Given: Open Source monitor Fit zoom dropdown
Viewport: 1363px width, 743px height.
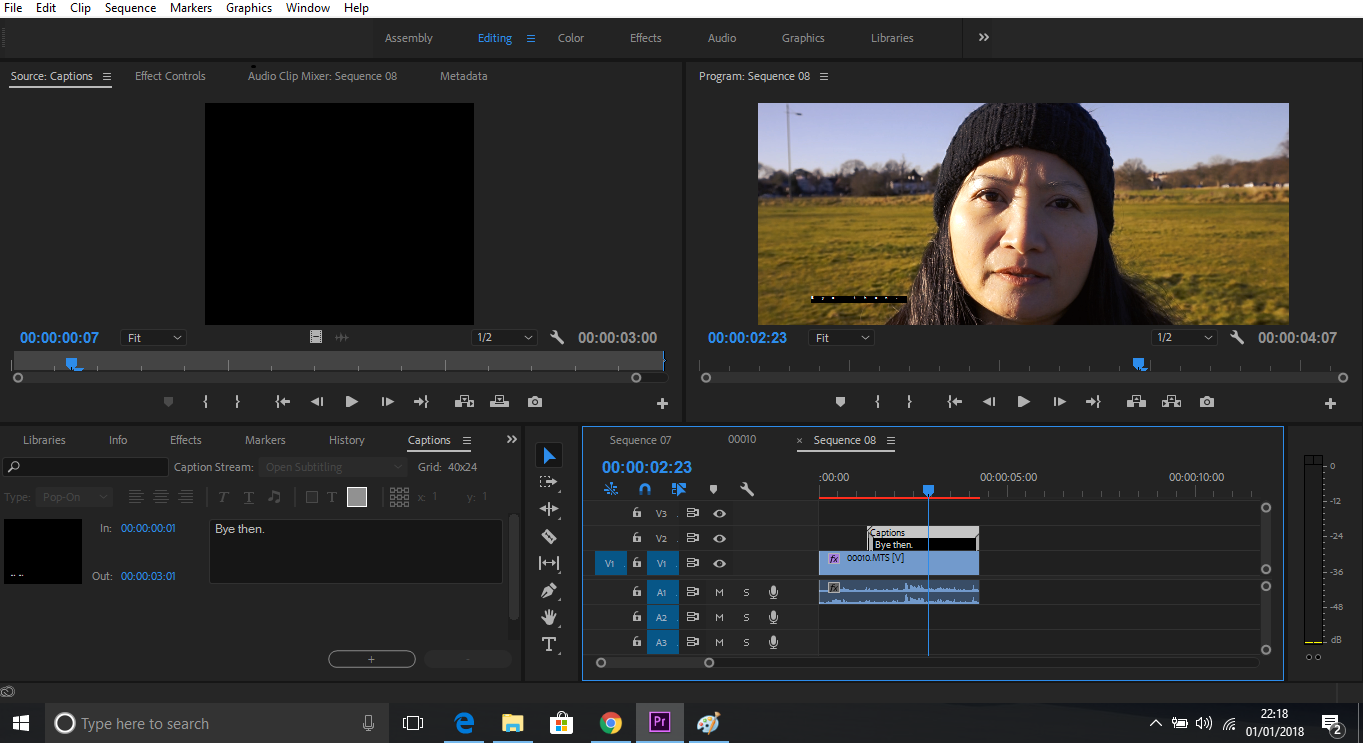Looking at the screenshot, I should pos(153,338).
